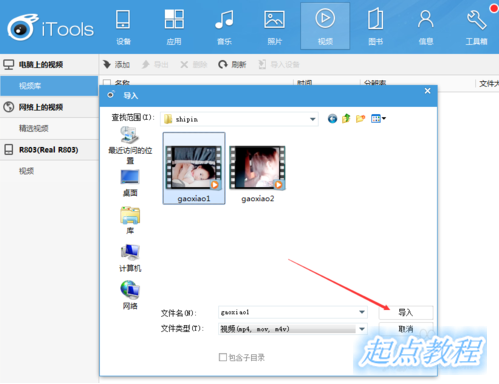Open the 工具箱 (Toolbox) section

point(476,27)
